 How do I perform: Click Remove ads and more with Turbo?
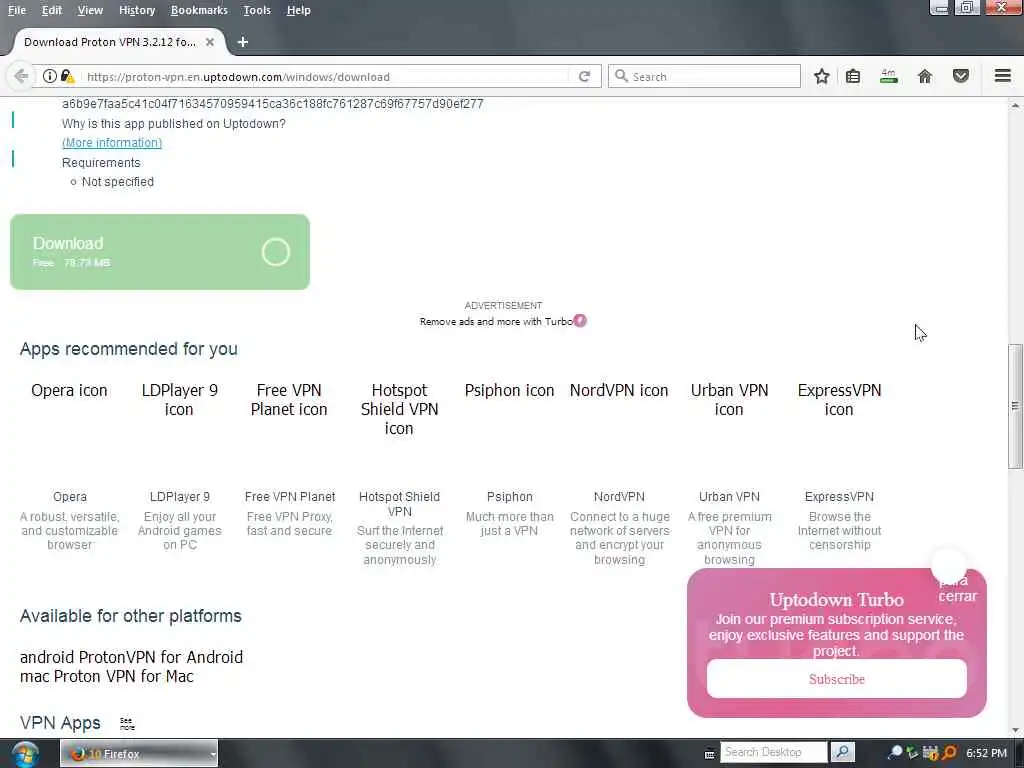pyautogui.click(x=496, y=321)
